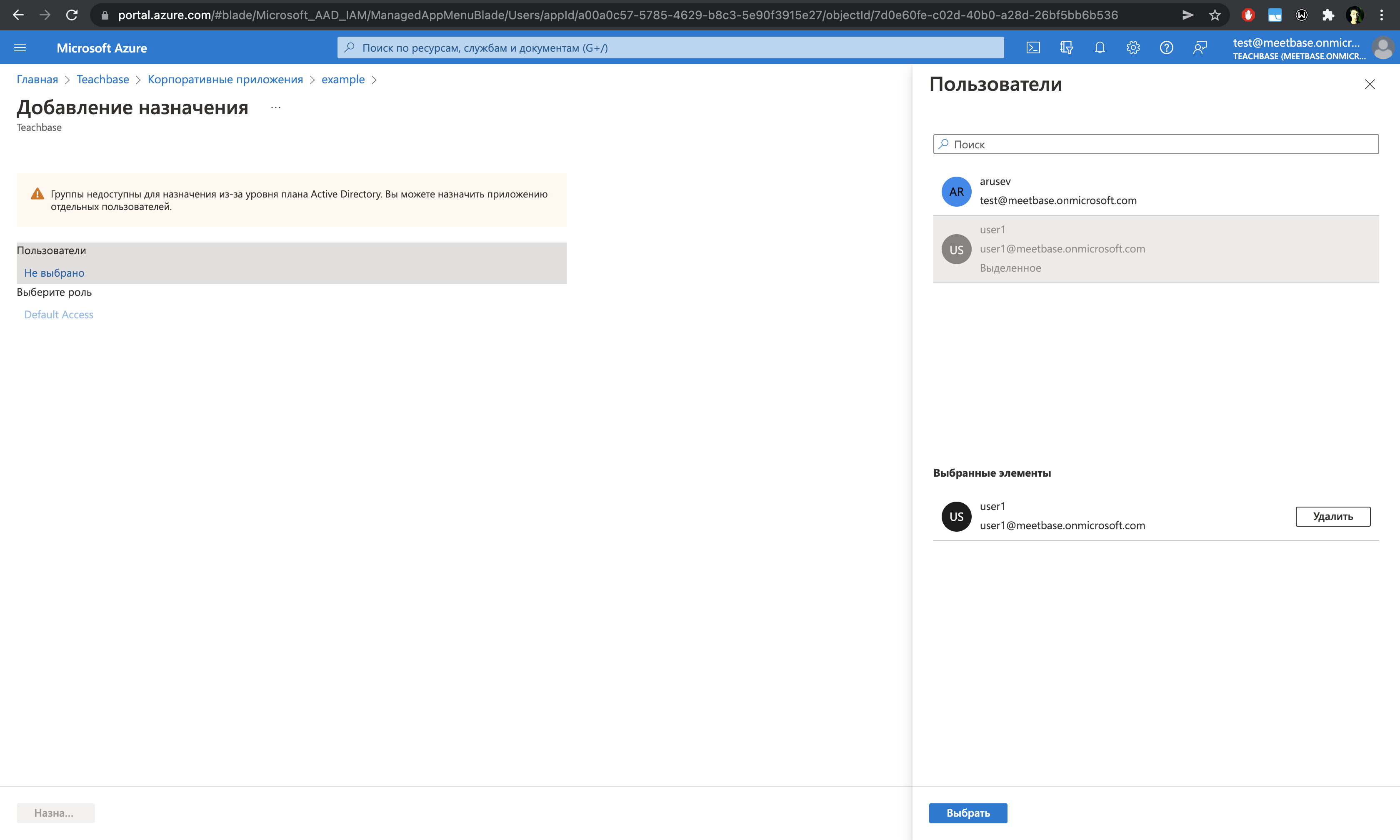This screenshot has width=1400, height=840.
Task: Open the notifications bell
Action: coord(1100,47)
